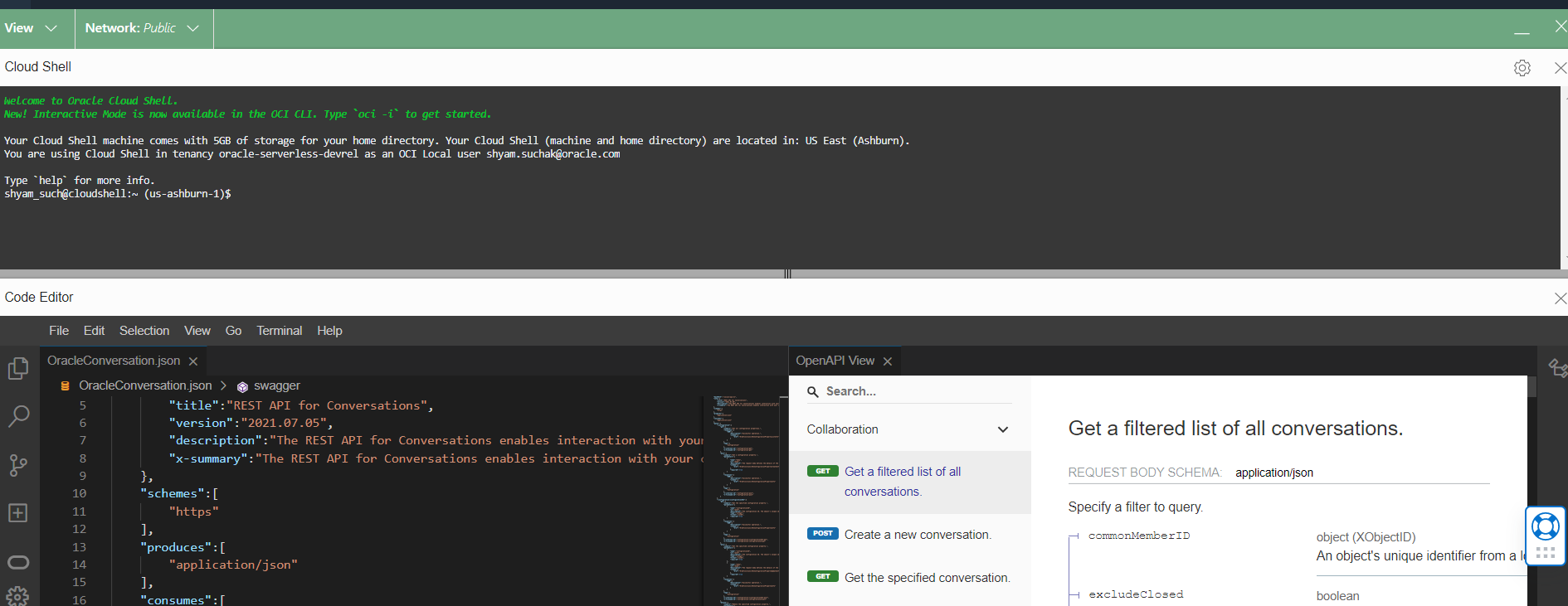The width and height of the screenshot is (1568, 606).
Task: Click OracleConversation.json in breadcrumb
Action: point(145,386)
